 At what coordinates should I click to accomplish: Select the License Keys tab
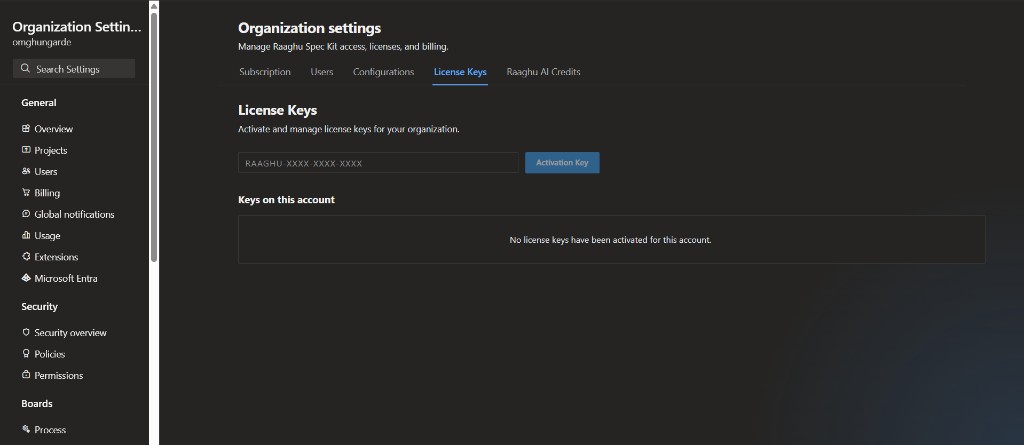coord(460,72)
